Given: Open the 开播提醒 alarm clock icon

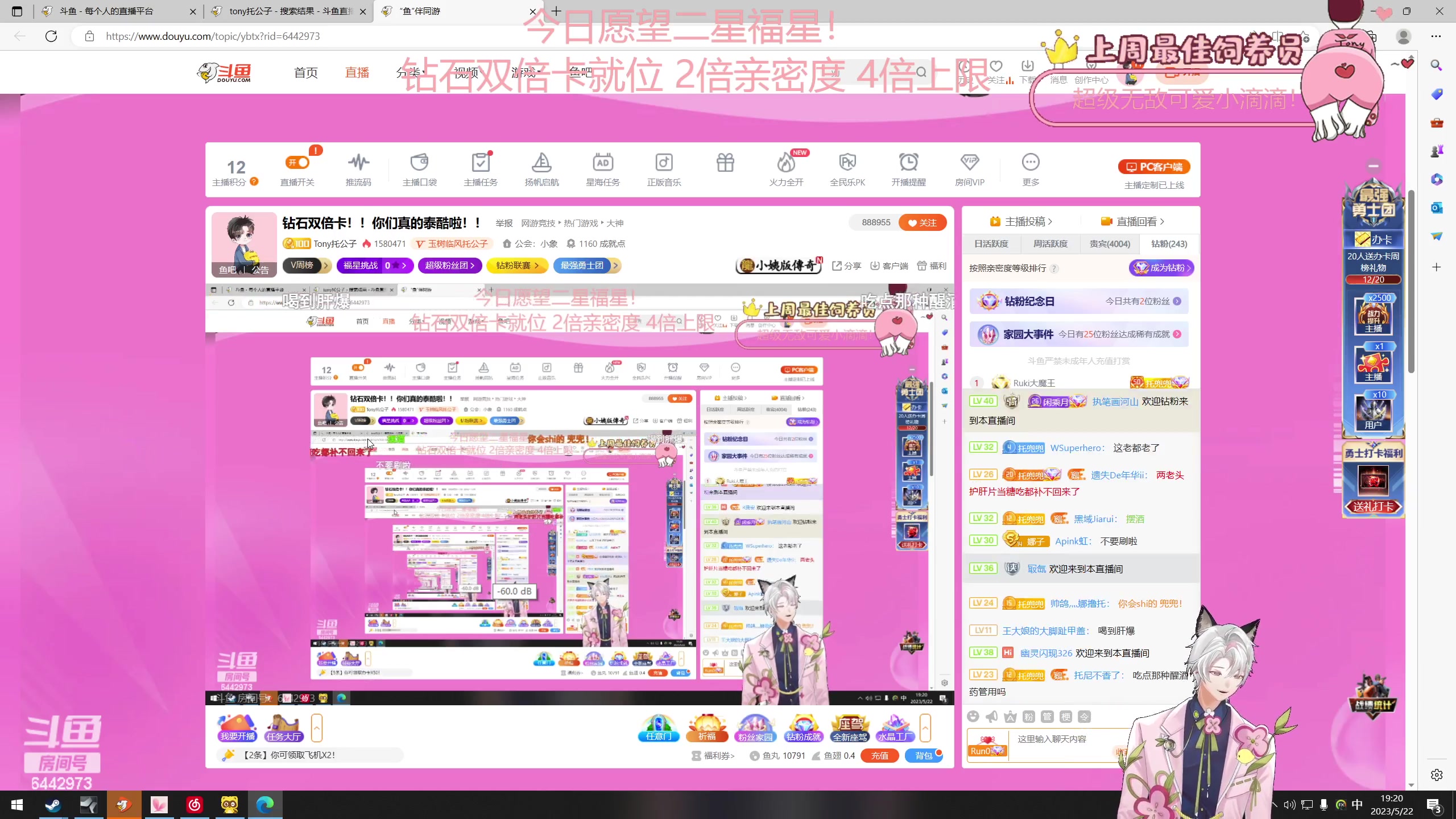Looking at the screenshot, I should (908, 169).
